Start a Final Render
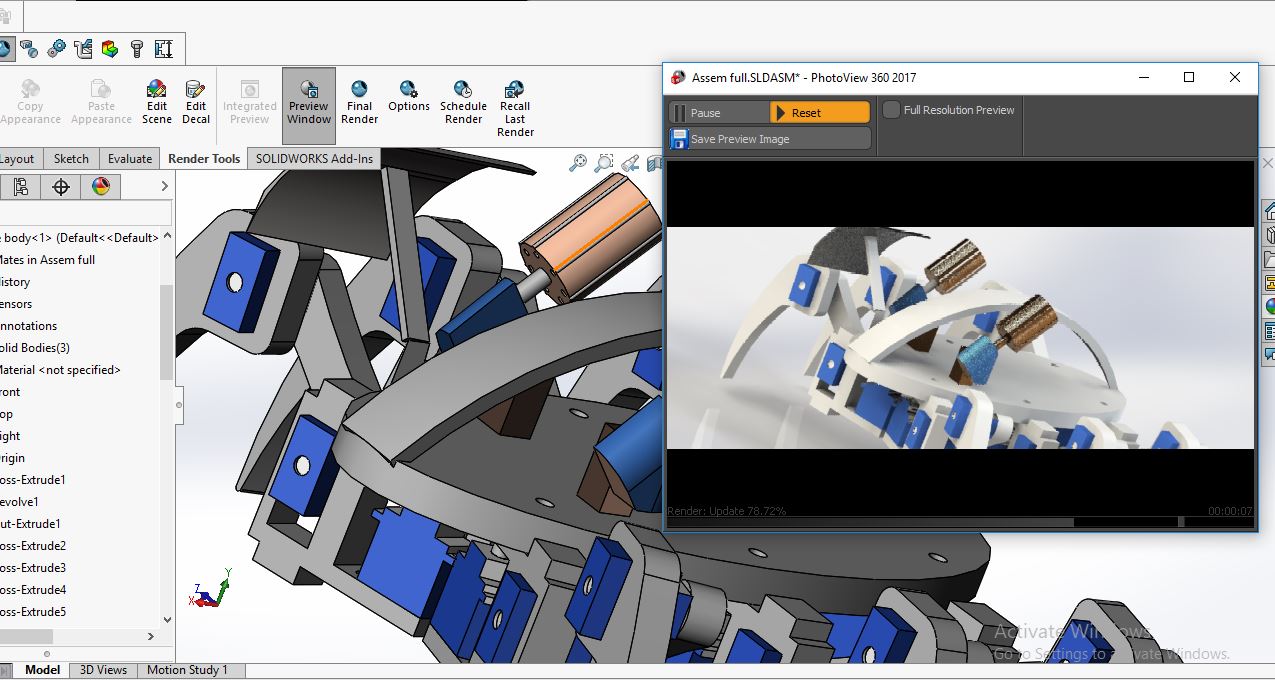1275x680 pixels. pos(359,102)
